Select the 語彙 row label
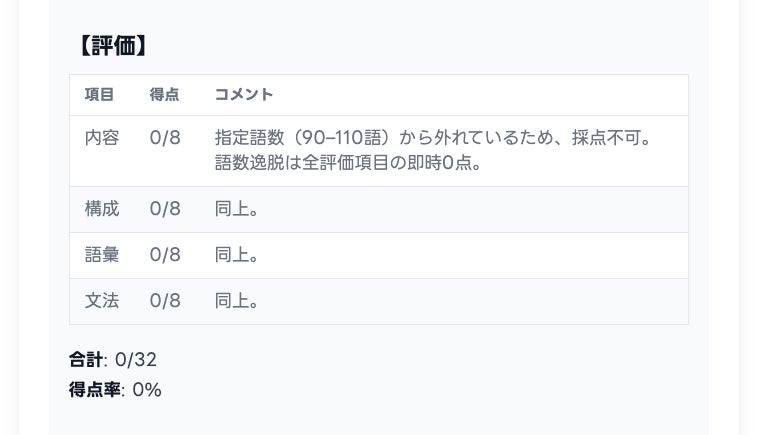The height and width of the screenshot is (435, 765). point(101,255)
